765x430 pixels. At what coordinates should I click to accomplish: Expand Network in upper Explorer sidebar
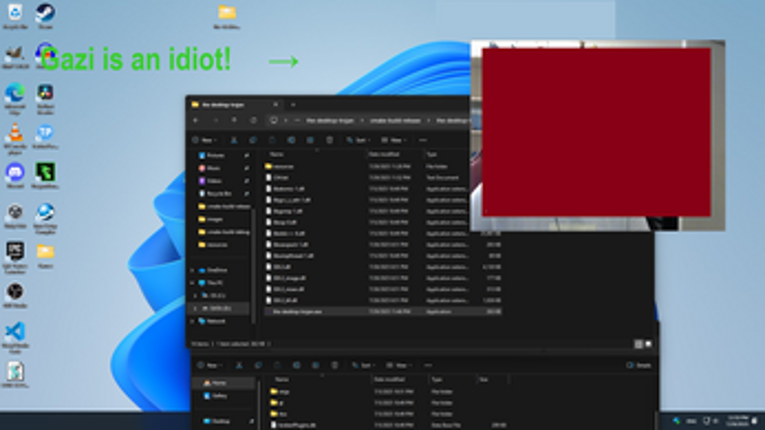pyautogui.click(x=192, y=321)
